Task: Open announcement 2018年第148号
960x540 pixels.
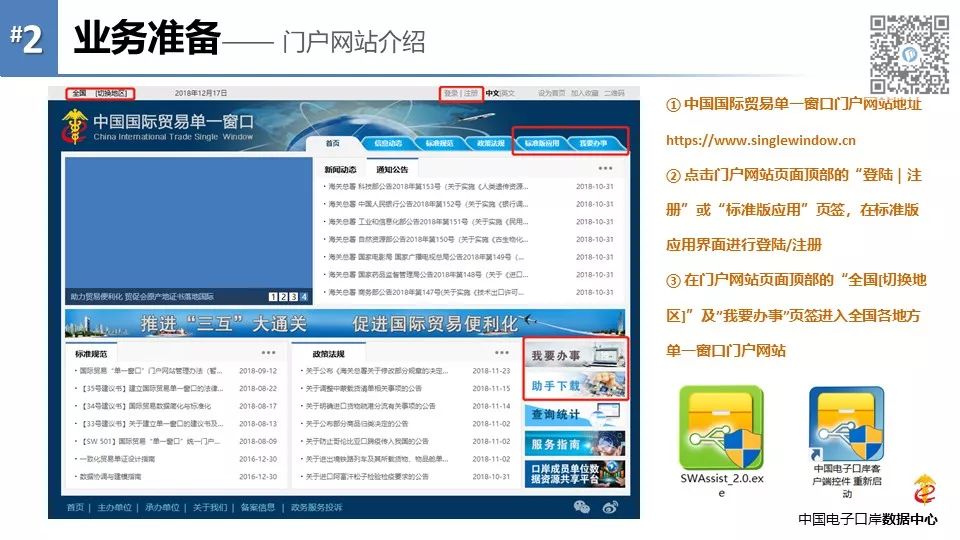Action: click(427, 275)
